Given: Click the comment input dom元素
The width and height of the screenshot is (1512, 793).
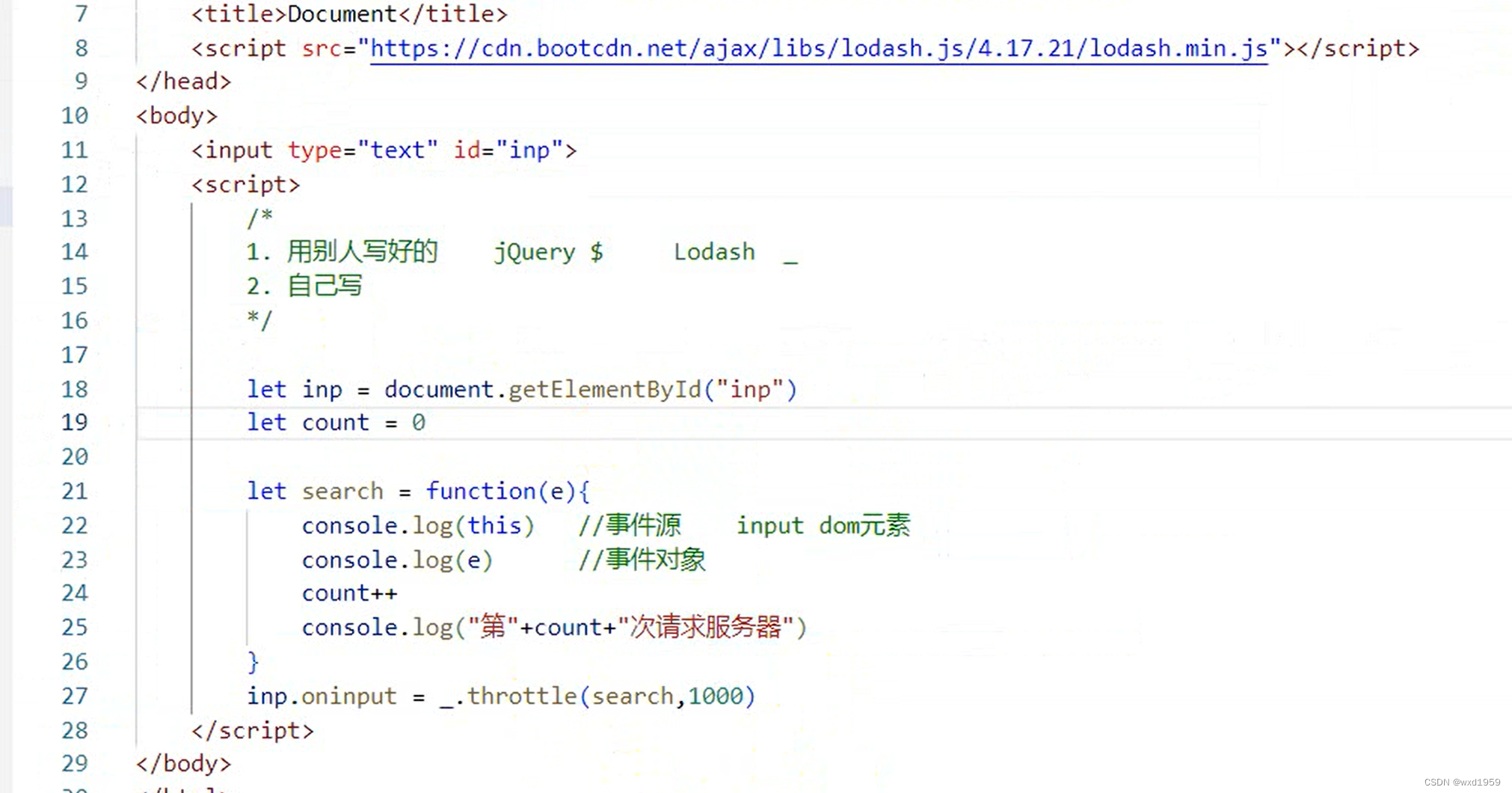Looking at the screenshot, I should pos(823,526).
